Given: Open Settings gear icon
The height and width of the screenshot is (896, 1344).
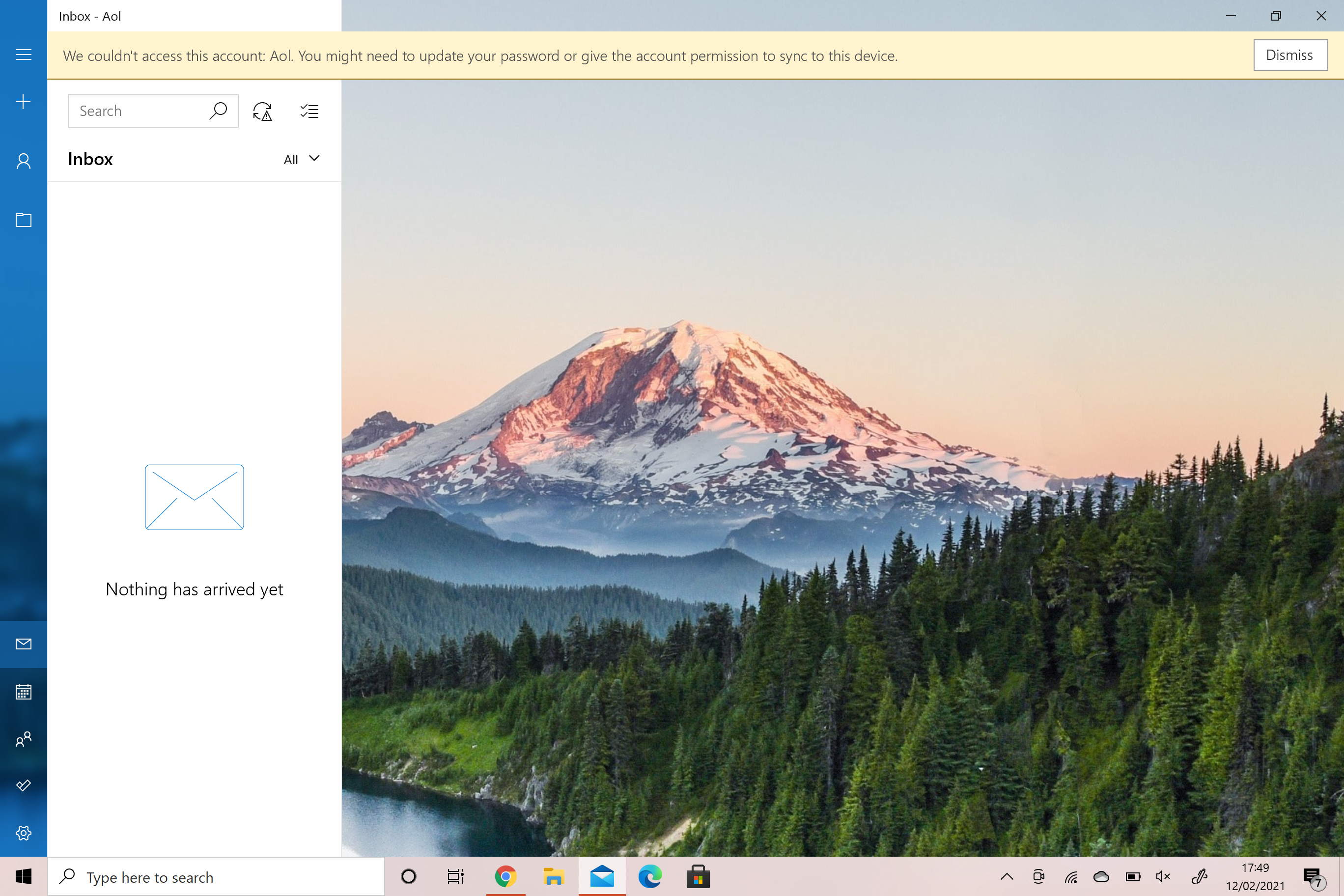Looking at the screenshot, I should [x=23, y=833].
